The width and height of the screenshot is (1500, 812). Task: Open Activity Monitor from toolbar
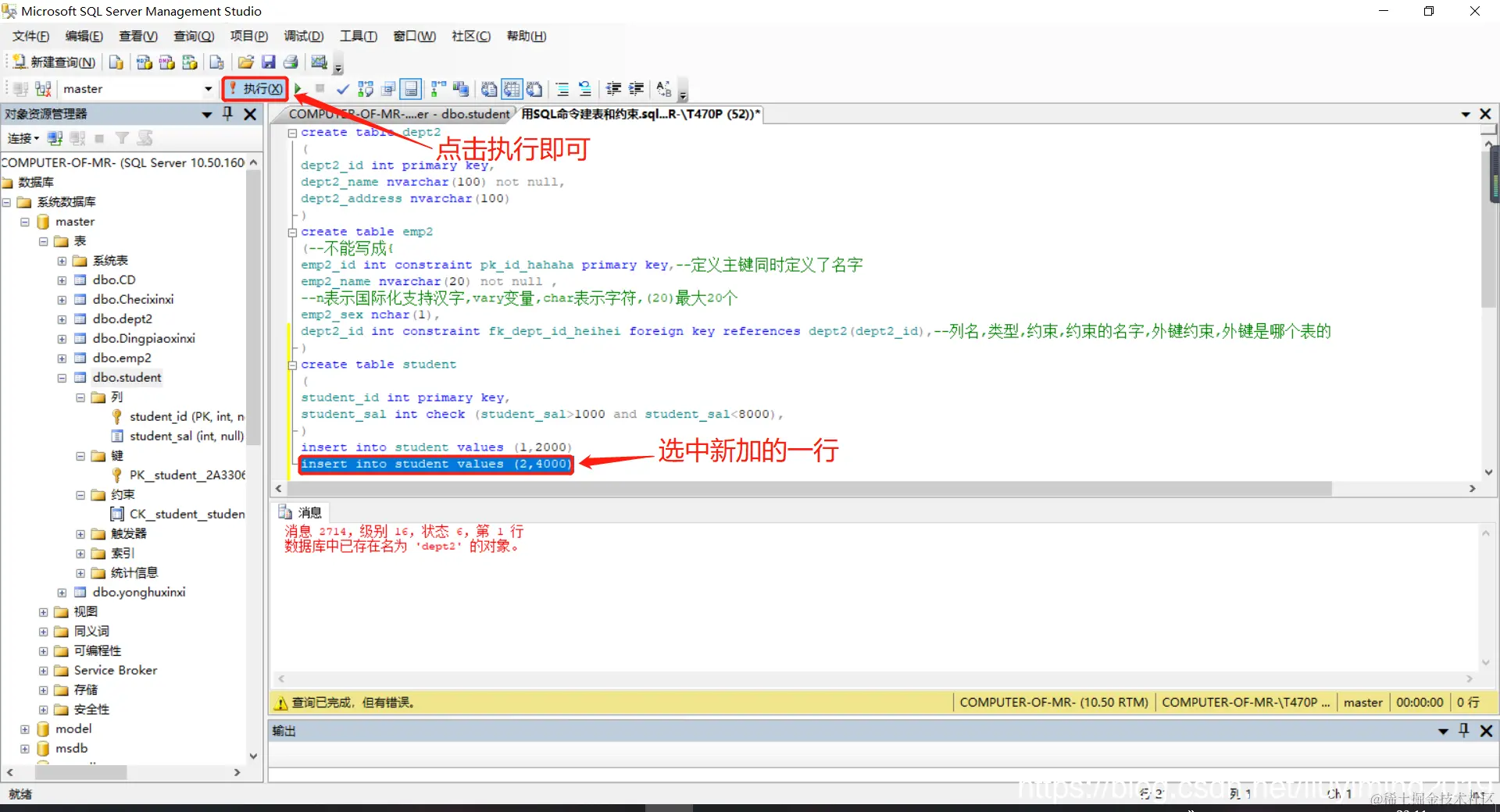(319, 62)
